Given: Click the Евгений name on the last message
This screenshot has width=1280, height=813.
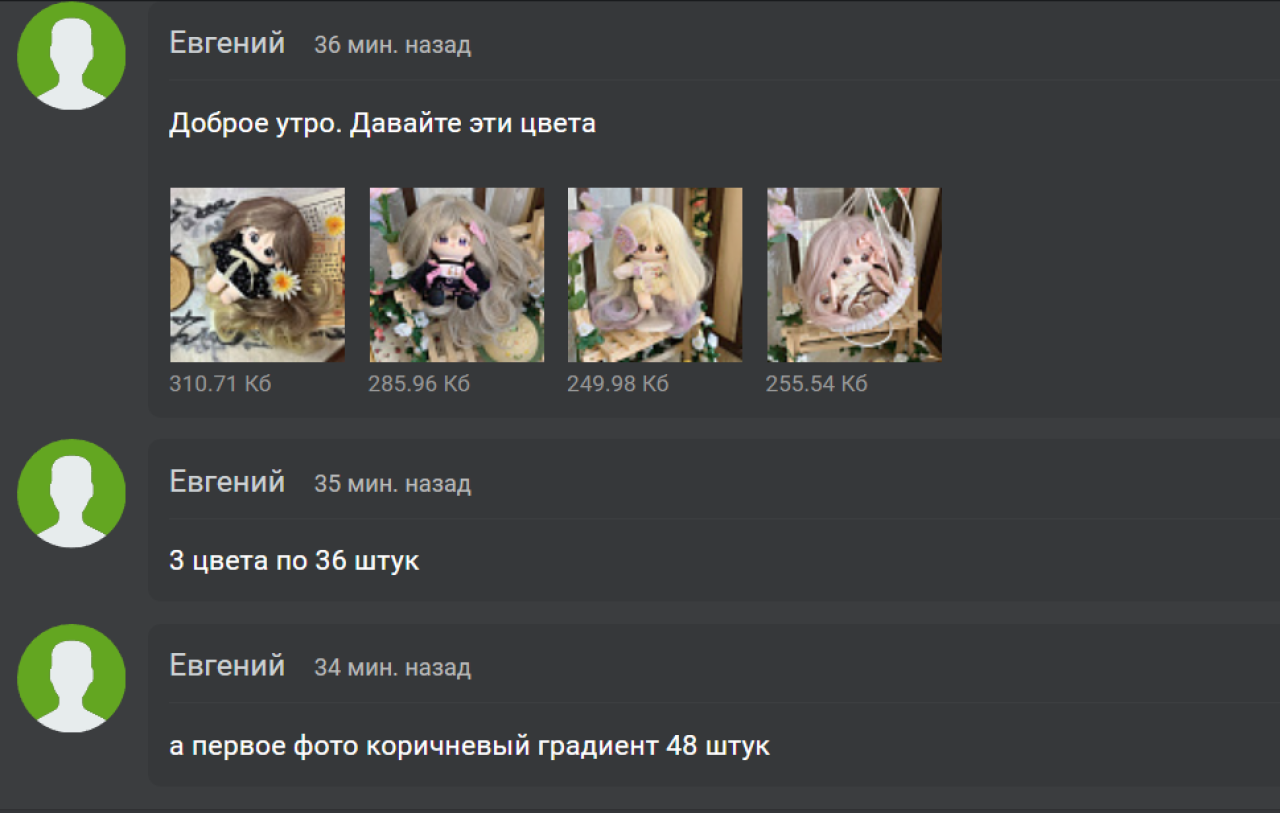Looking at the screenshot, I should pyautogui.click(x=227, y=666).
